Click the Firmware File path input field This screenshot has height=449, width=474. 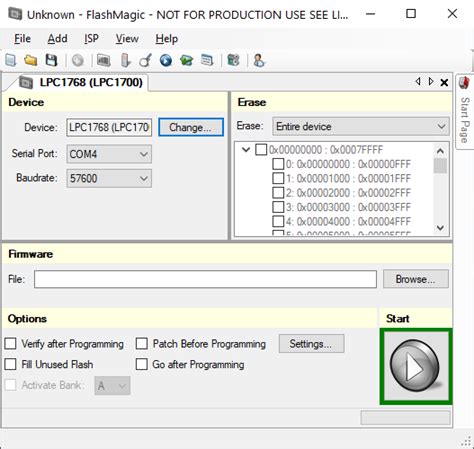205,279
